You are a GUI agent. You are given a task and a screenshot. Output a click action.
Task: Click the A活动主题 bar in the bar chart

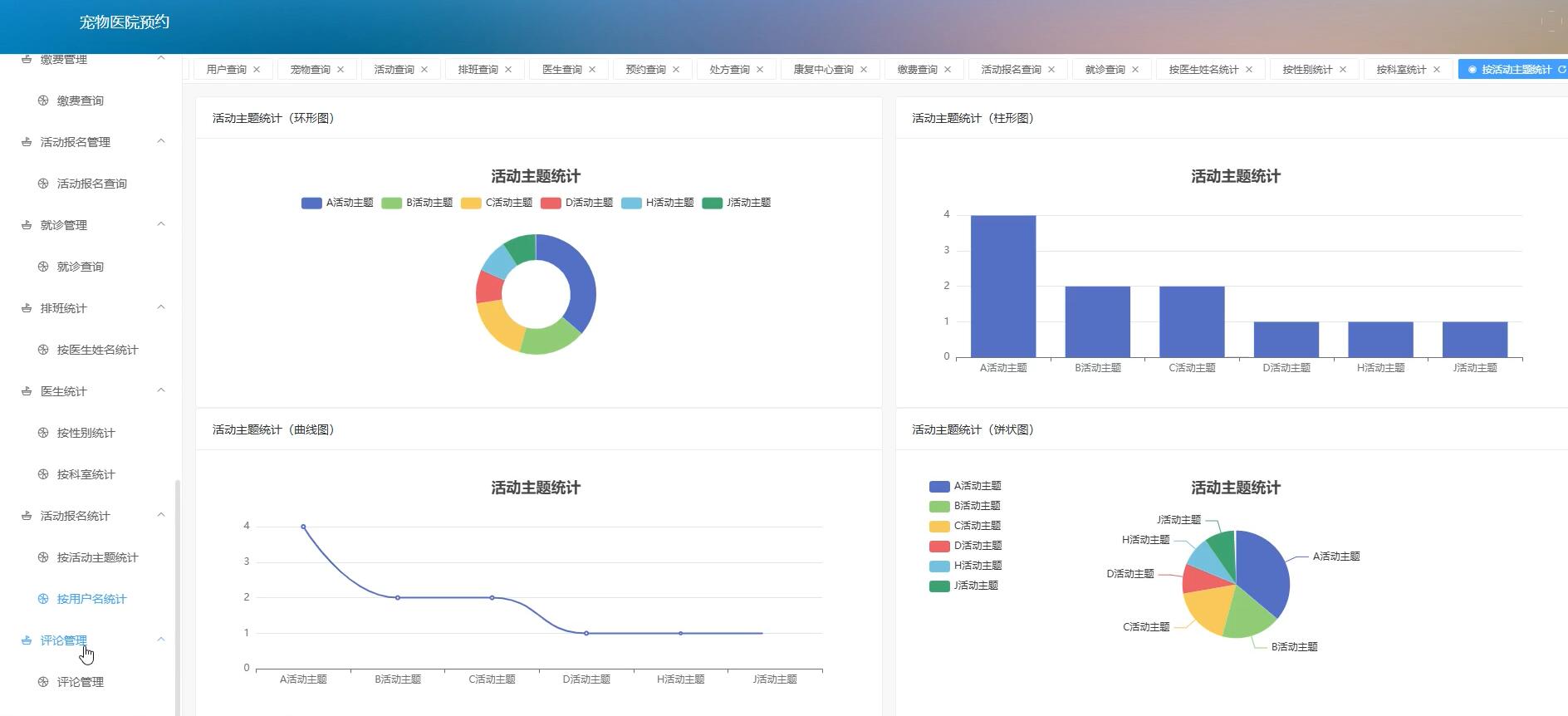(1003, 287)
